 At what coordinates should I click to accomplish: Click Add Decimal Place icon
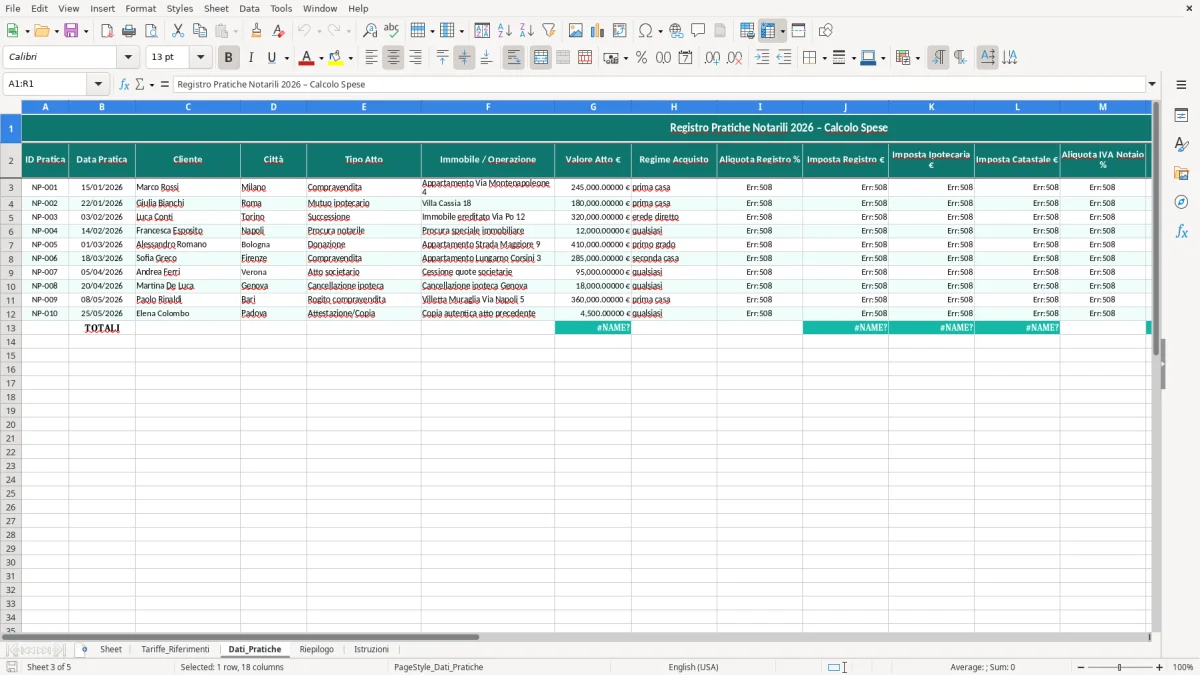pos(713,58)
